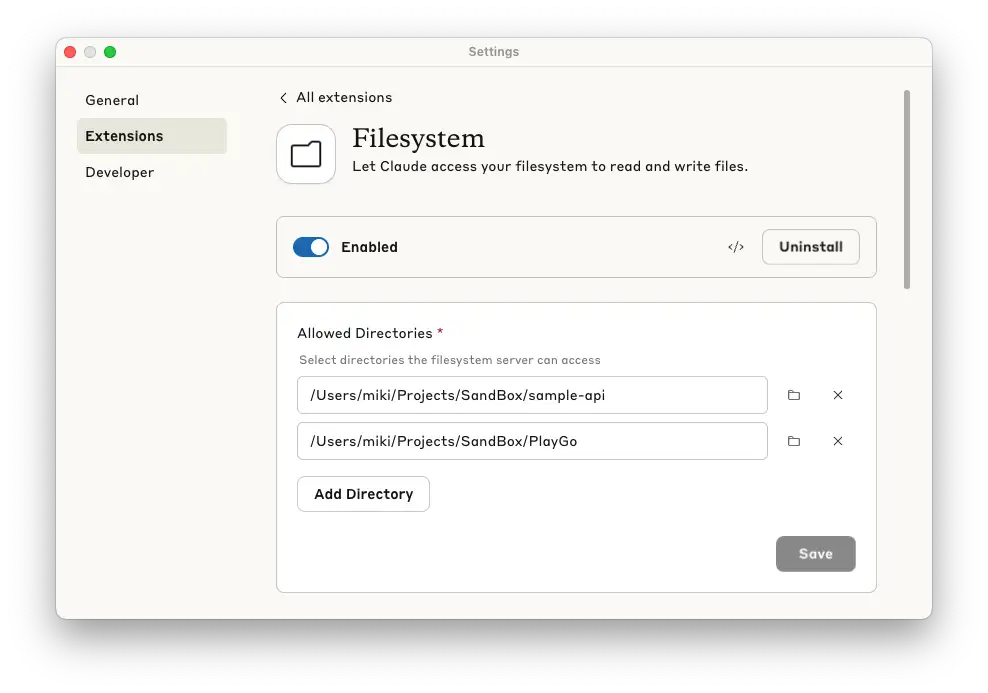The height and width of the screenshot is (693, 988).
Task: Browse folders for the PlayGo directory
Action: coord(794,441)
